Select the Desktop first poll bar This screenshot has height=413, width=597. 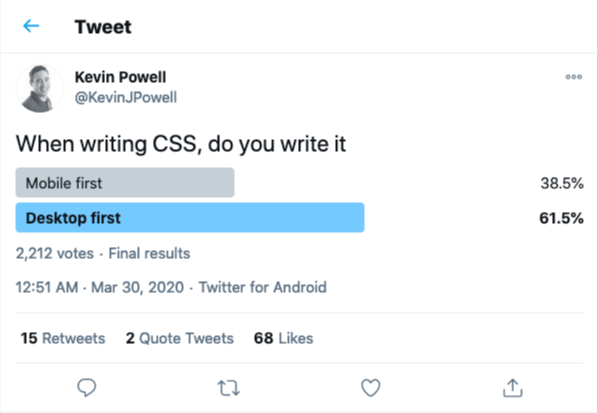click(x=190, y=218)
